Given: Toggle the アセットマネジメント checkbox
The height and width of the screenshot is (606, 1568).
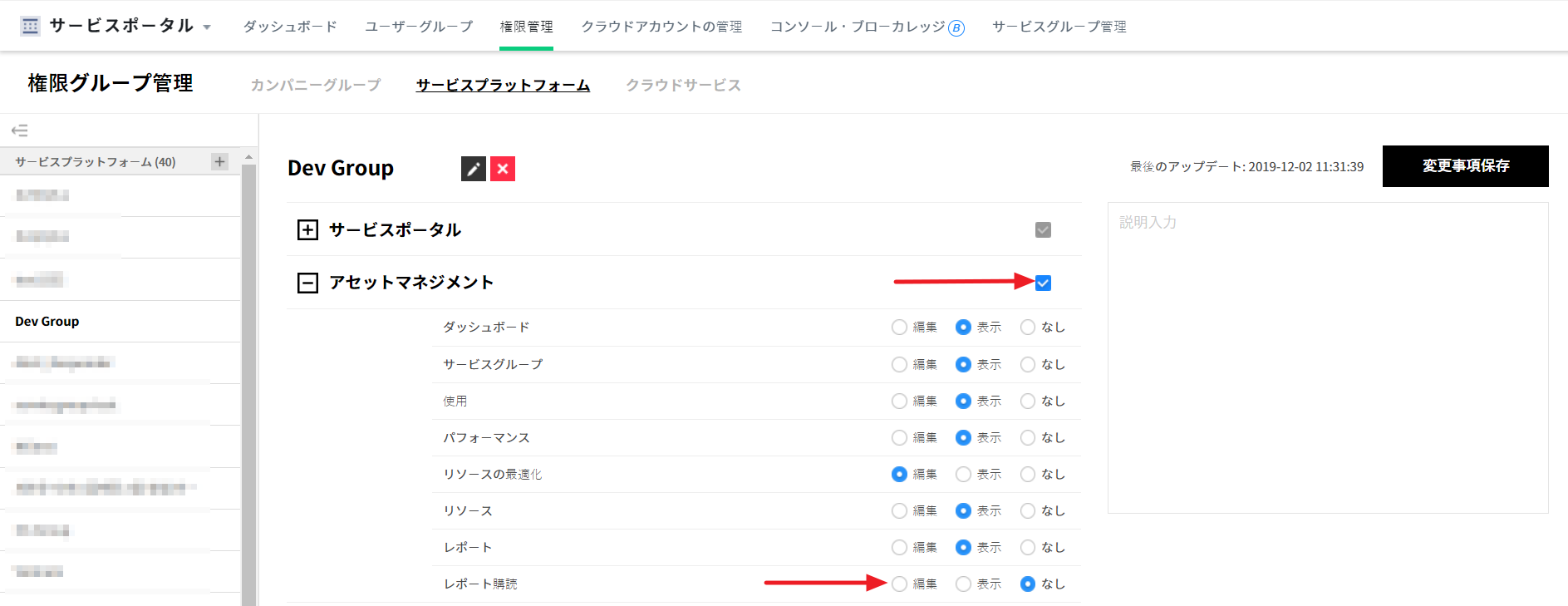Looking at the screenshot, I should [x=1043, y=283].
